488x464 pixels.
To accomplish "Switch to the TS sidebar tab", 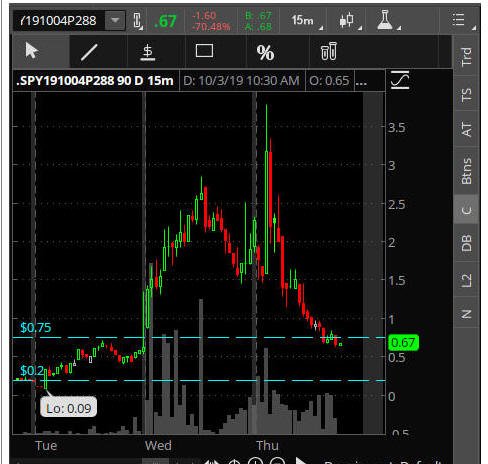I will point(466,94).
